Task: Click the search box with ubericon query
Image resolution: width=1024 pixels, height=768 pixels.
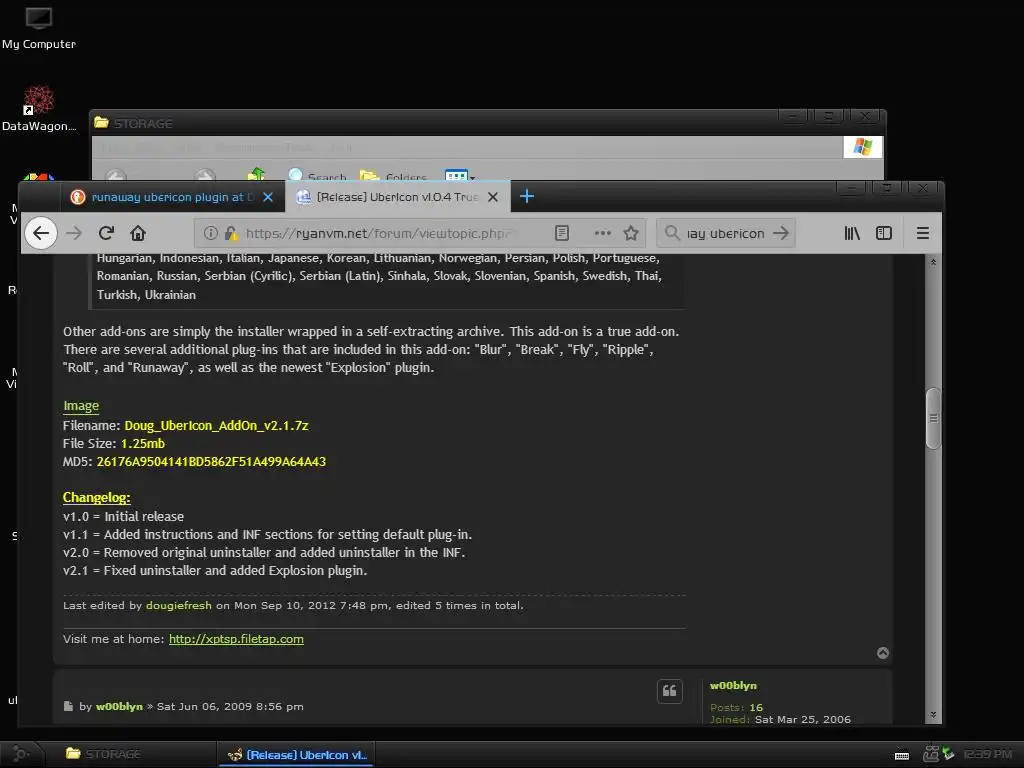Action: pos(726,233)
